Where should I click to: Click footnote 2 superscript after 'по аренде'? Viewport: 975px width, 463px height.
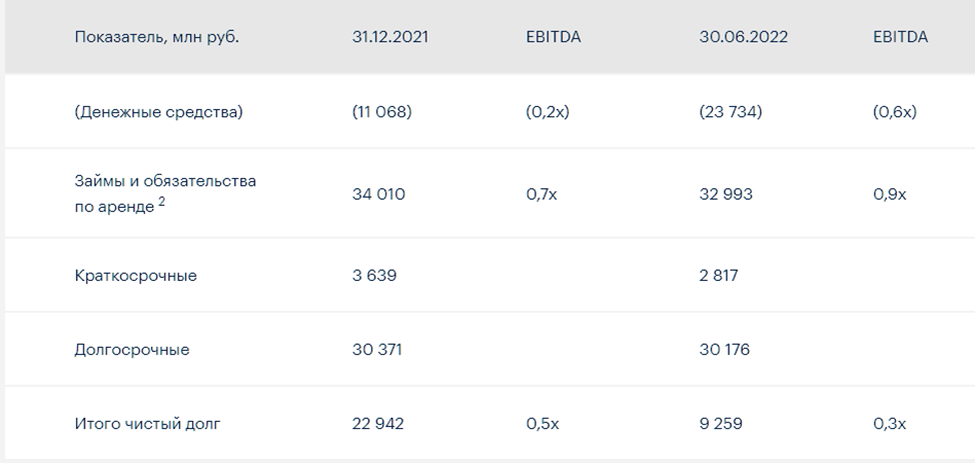point(162,201)
